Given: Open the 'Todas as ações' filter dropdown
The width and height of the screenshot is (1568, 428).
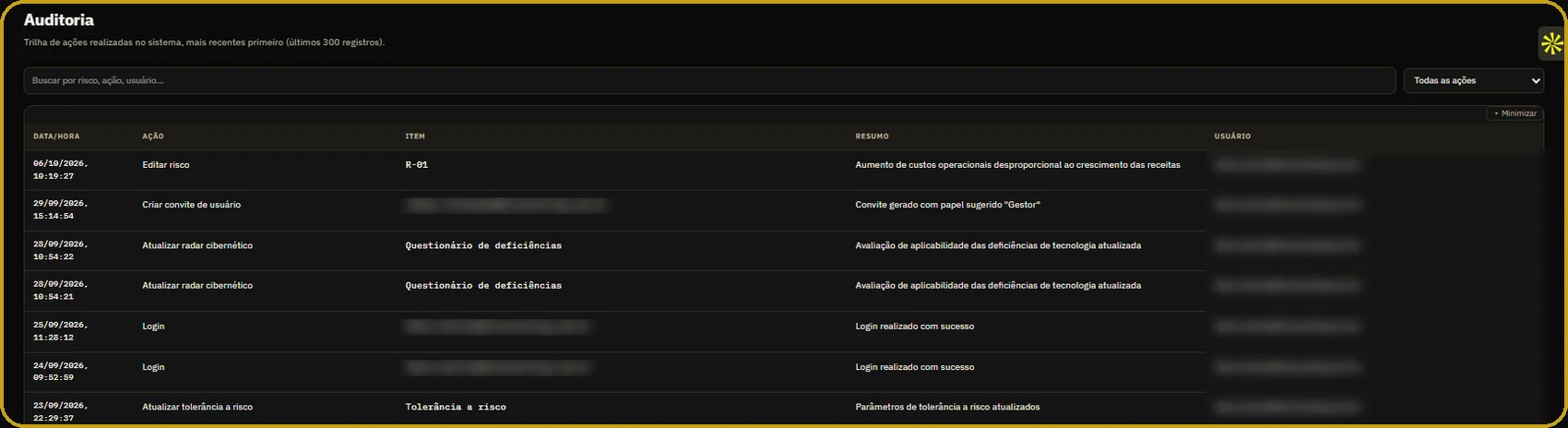Looking at the screenshot, I should pyautogui.click(x=1474, y=81).
